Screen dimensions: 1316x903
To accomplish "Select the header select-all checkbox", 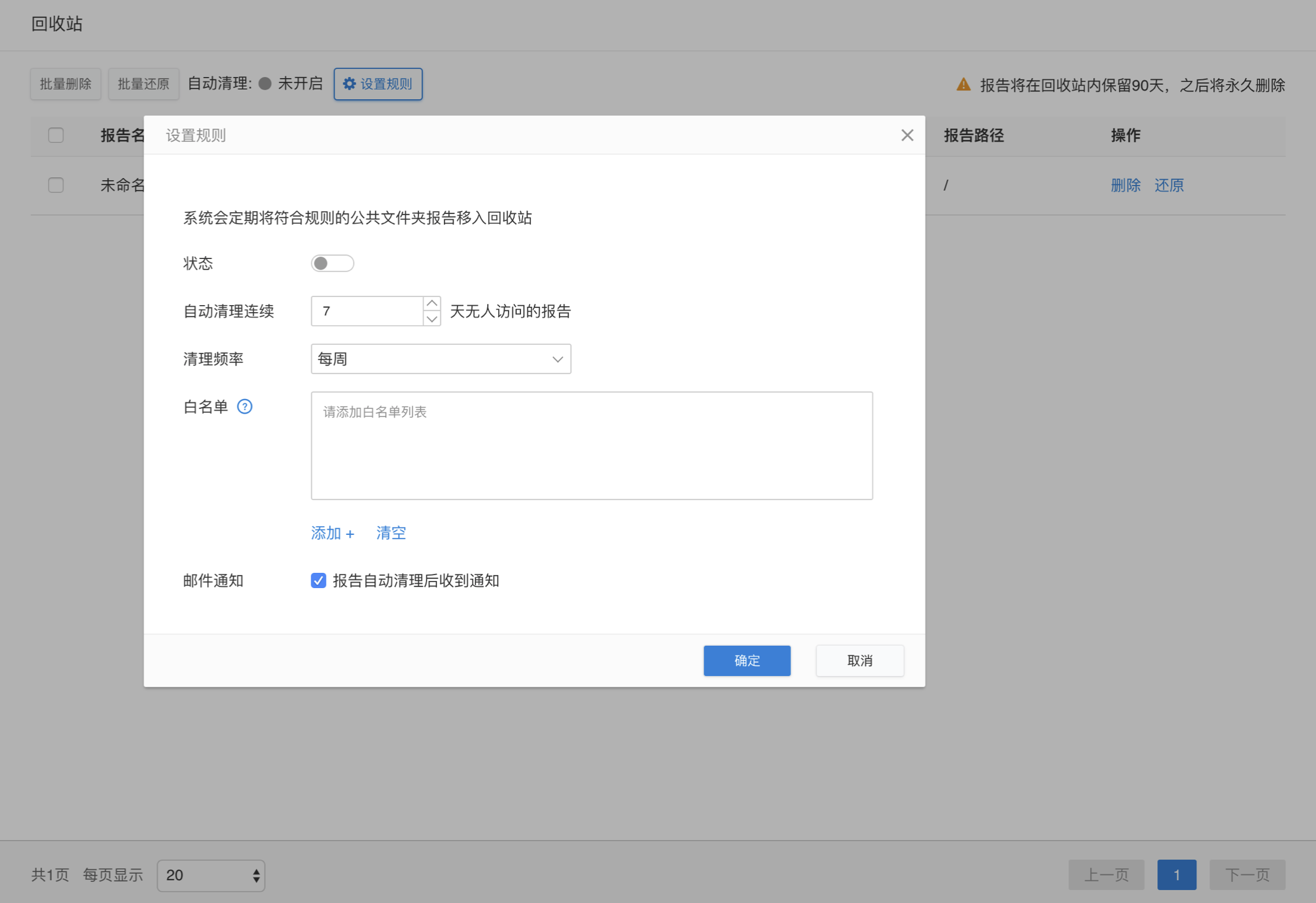I will (56, 135).
